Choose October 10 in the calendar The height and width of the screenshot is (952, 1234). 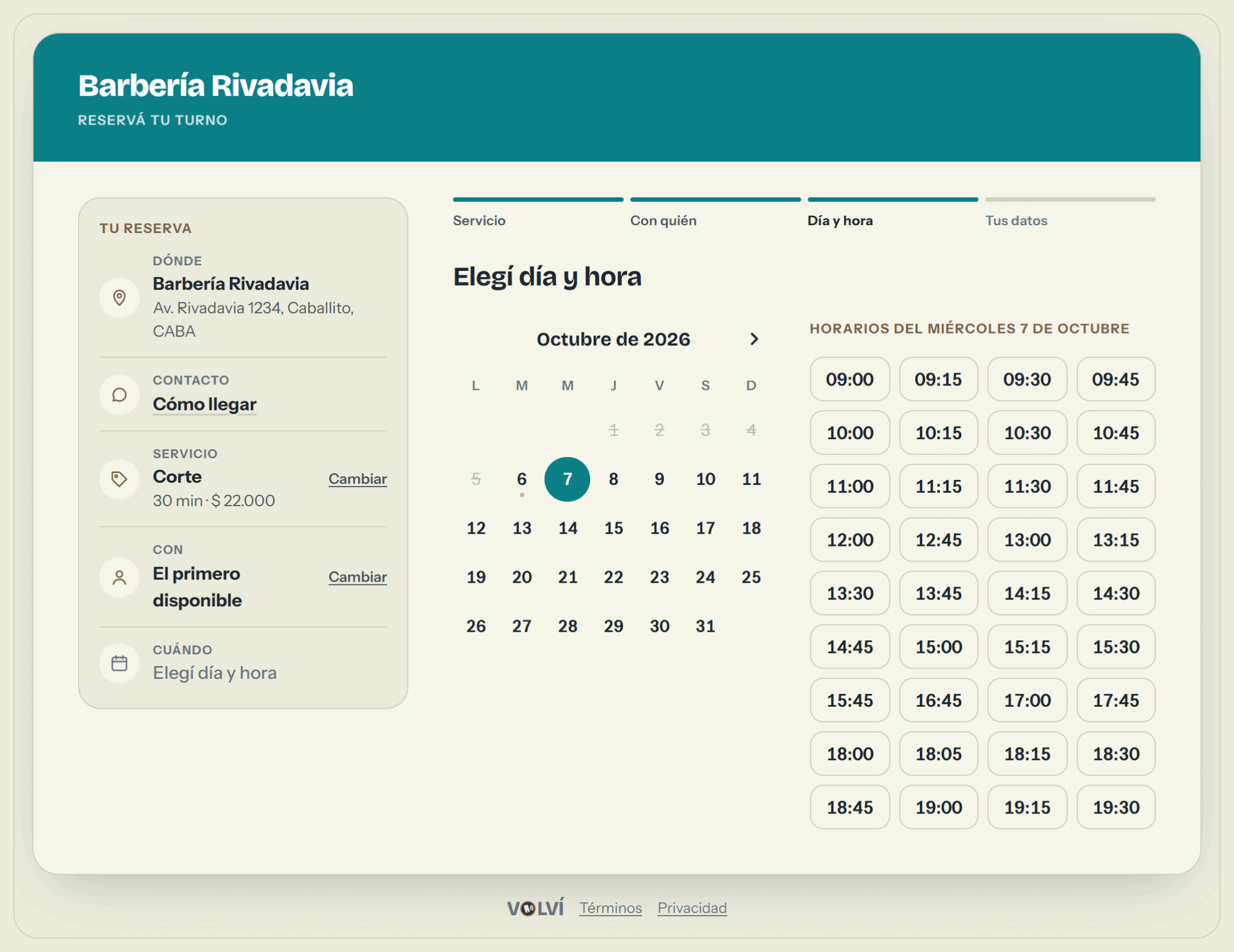pos(705,479)
